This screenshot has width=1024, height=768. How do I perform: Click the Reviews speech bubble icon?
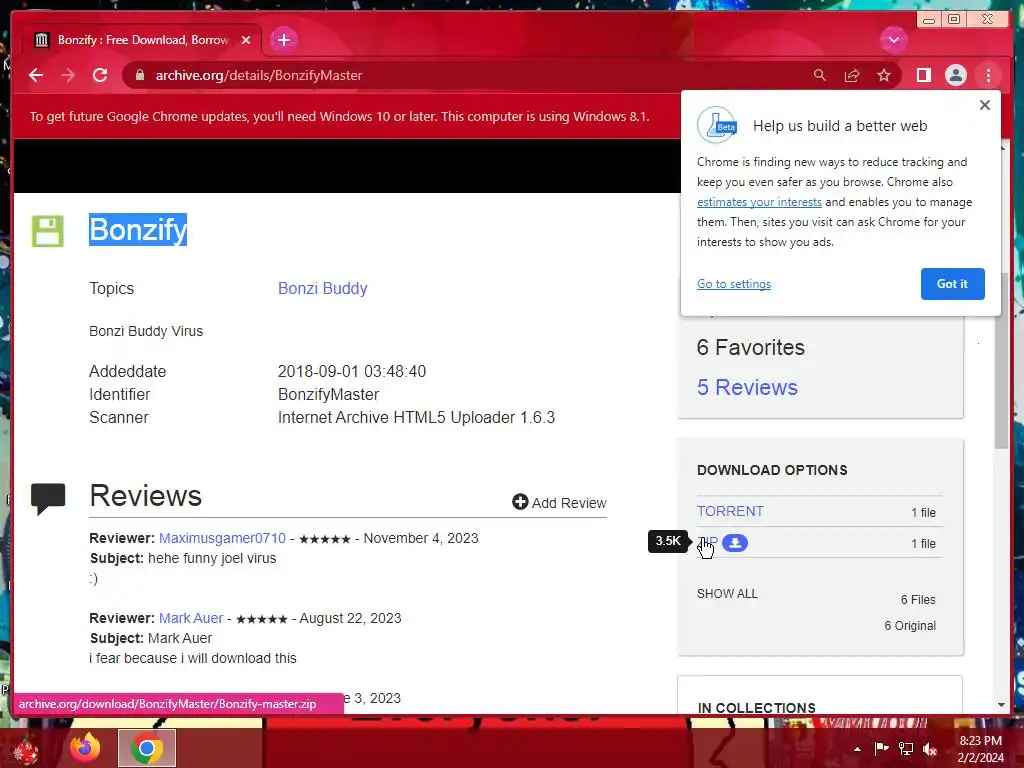tap(48, 499)
